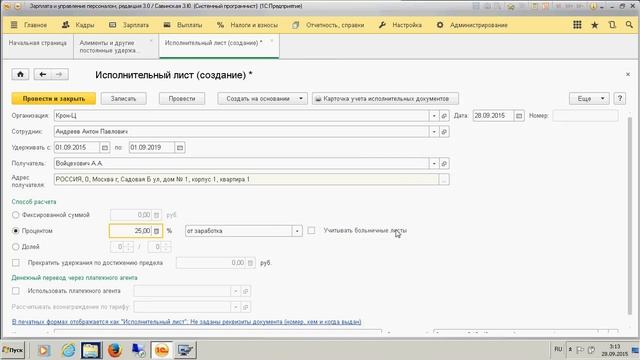The image size is (640, 360).
Task: Open media player taskbar icon
Action: [x=44, y=350]
